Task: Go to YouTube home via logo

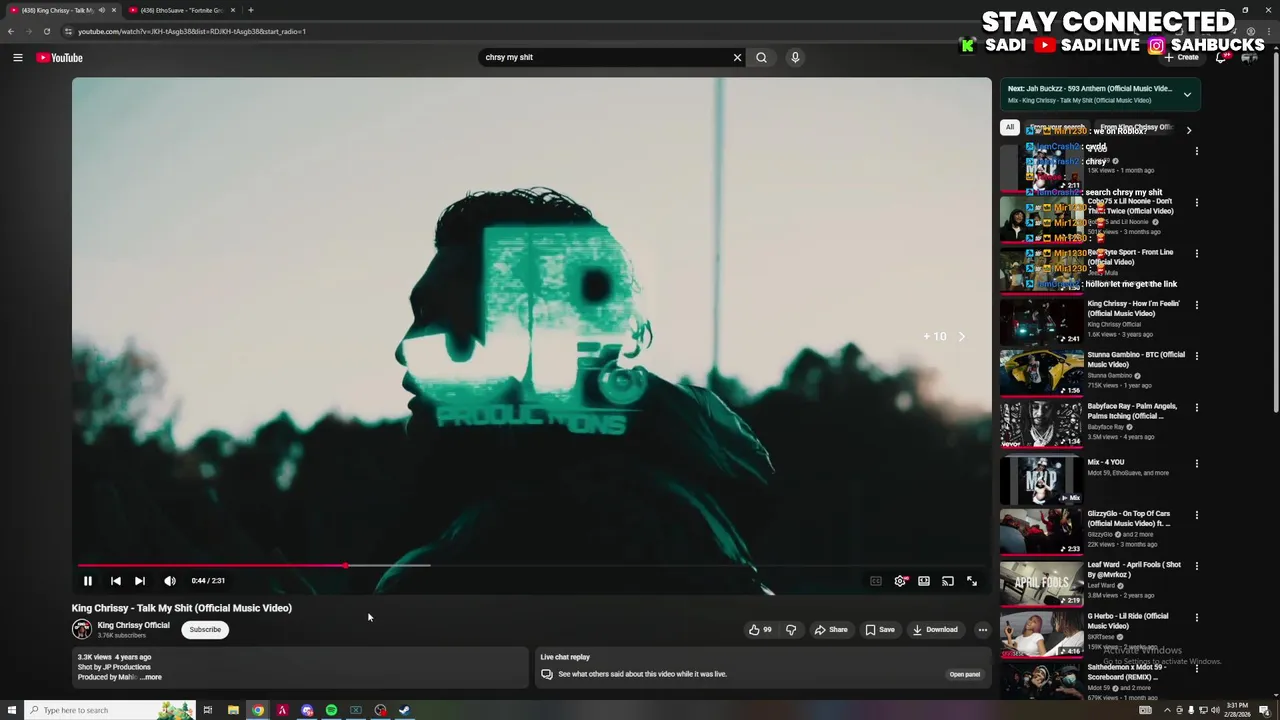Action: click(60, 58)
